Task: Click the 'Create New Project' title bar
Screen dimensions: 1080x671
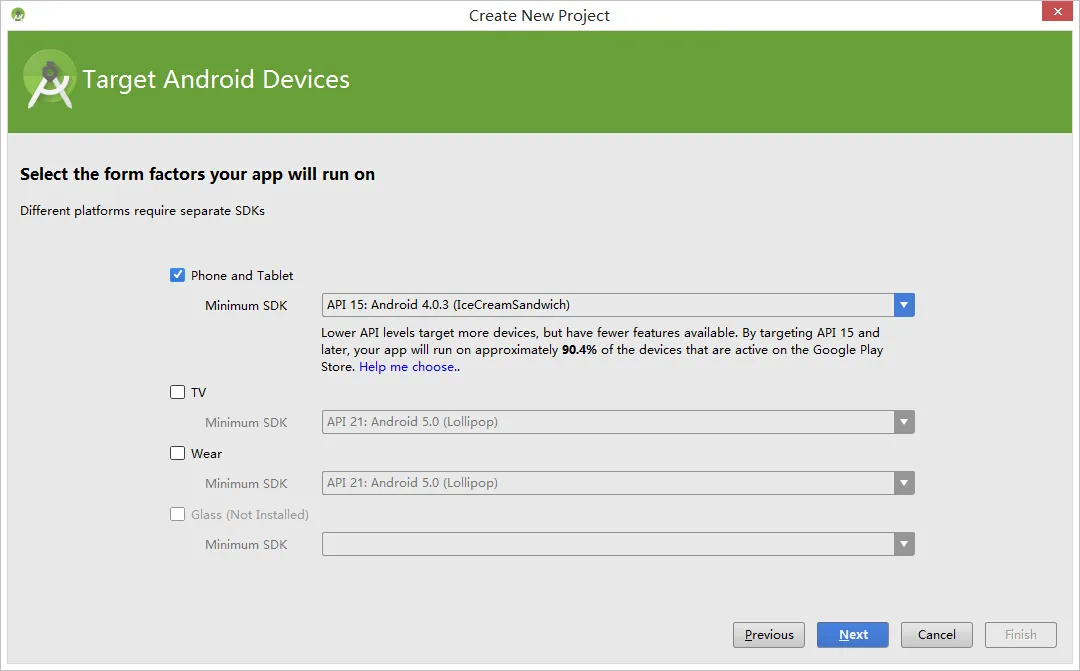Action: 539,15
